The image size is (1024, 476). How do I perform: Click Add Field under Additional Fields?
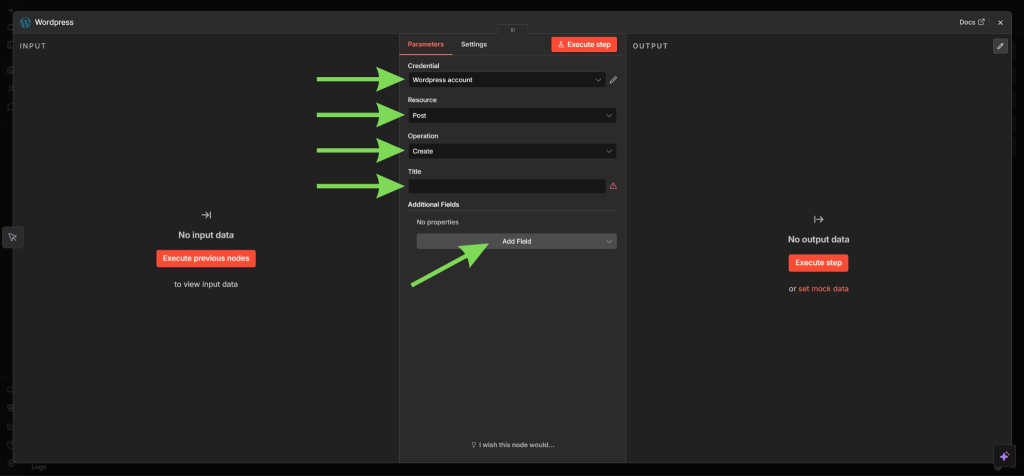click(x=516, y=241)
